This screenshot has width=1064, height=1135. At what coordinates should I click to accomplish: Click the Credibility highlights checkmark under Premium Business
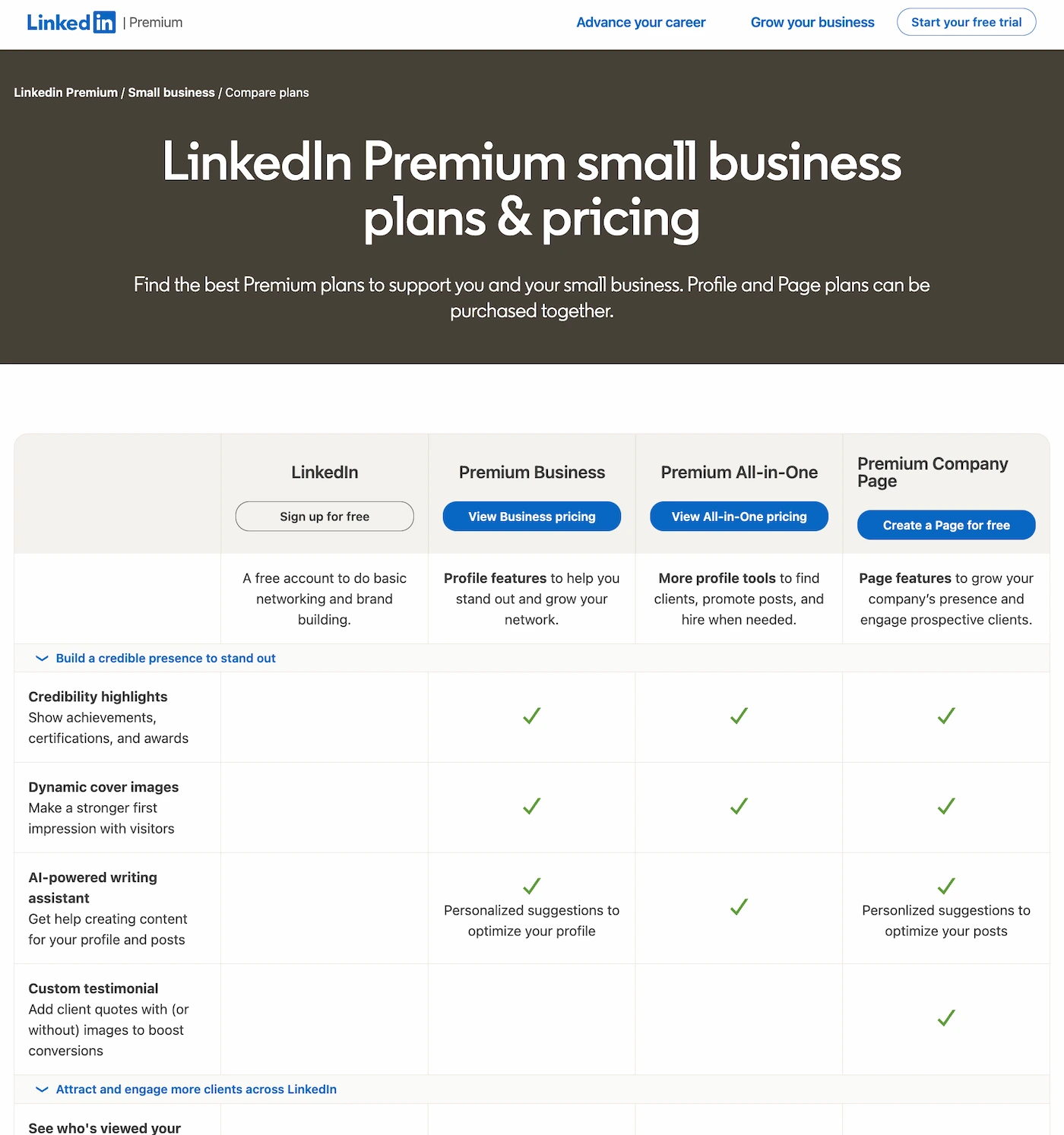[x=531, y=716]
